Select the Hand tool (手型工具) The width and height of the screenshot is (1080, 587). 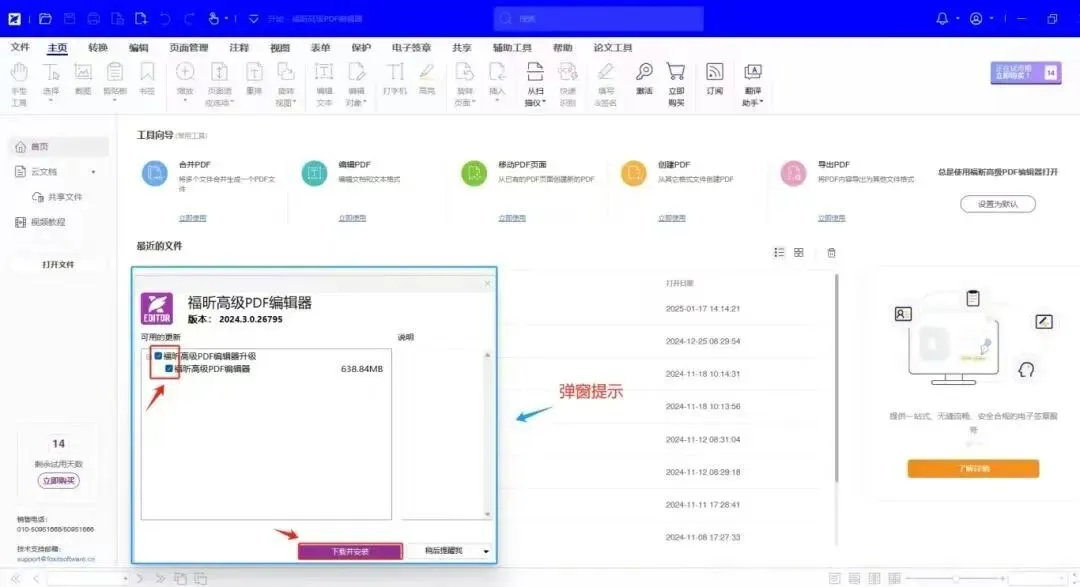coord(19,84)
